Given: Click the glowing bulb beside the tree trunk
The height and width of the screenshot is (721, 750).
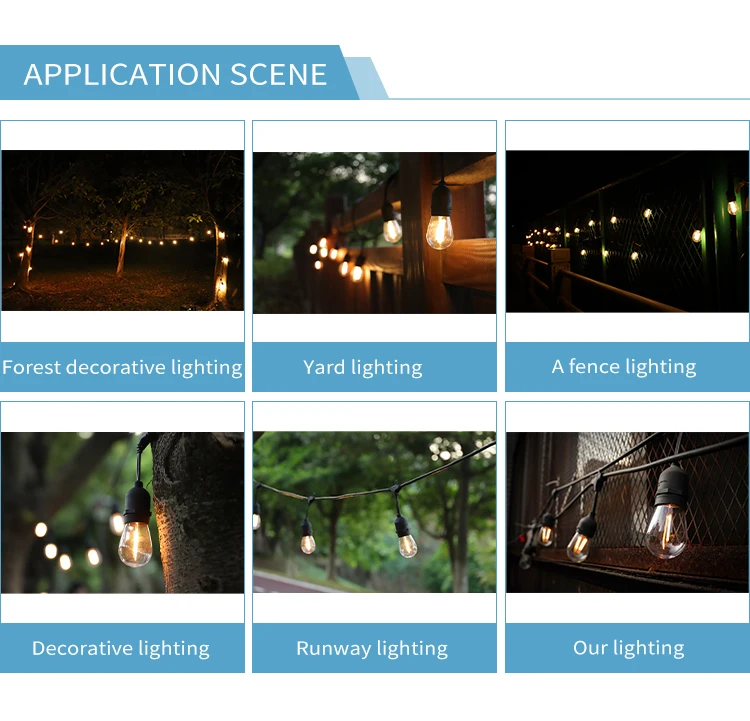Looking at the screenshot, I should coord(135,544).
